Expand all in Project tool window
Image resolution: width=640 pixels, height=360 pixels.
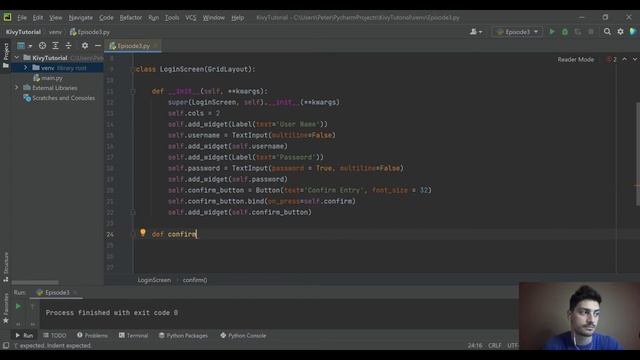pos(56,46)
